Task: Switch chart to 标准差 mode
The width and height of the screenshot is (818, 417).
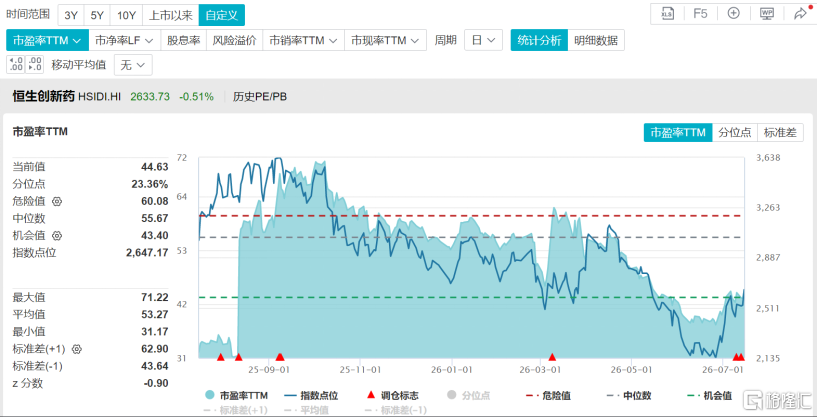Action: (x=780, y=132)
